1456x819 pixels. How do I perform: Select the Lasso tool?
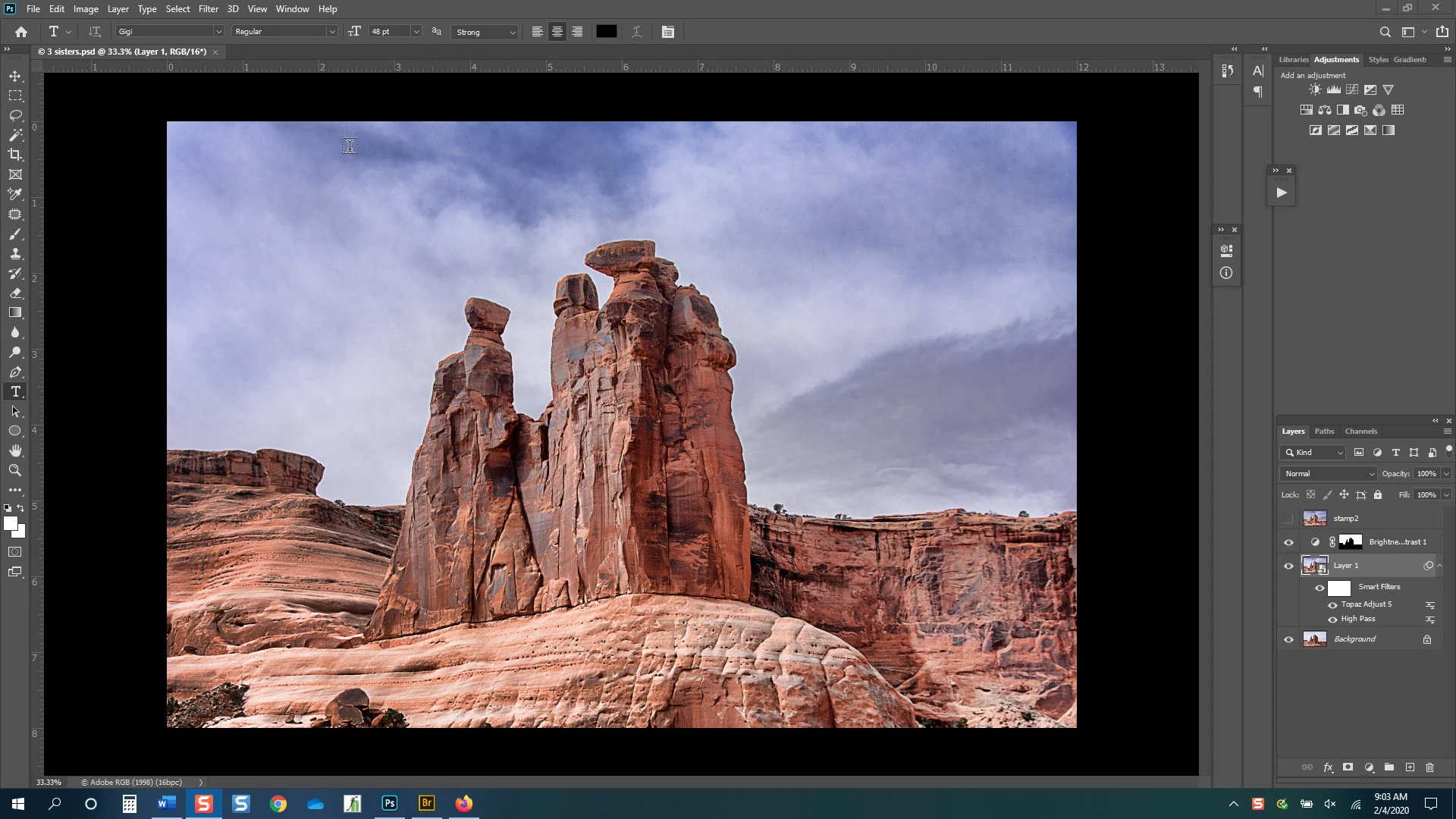(x=15, y=115)
